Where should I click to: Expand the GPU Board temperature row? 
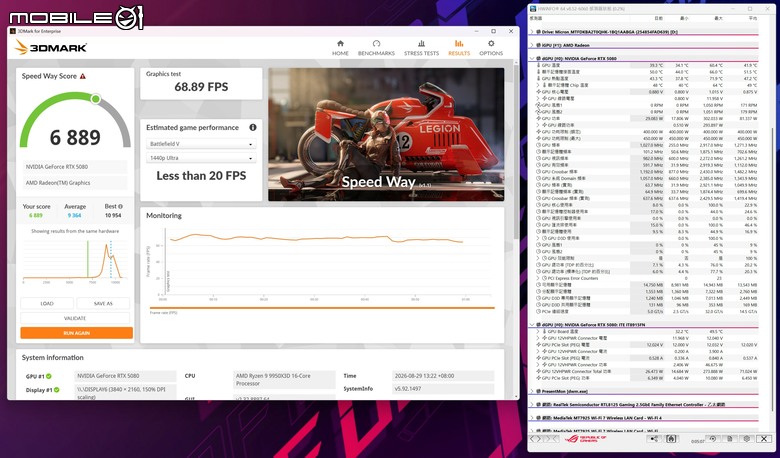pos(538,331)
